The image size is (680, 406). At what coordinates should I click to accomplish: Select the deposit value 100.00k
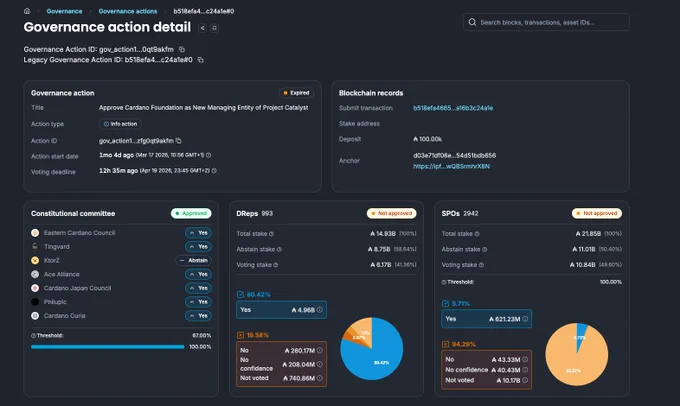(x=428, y=139)
